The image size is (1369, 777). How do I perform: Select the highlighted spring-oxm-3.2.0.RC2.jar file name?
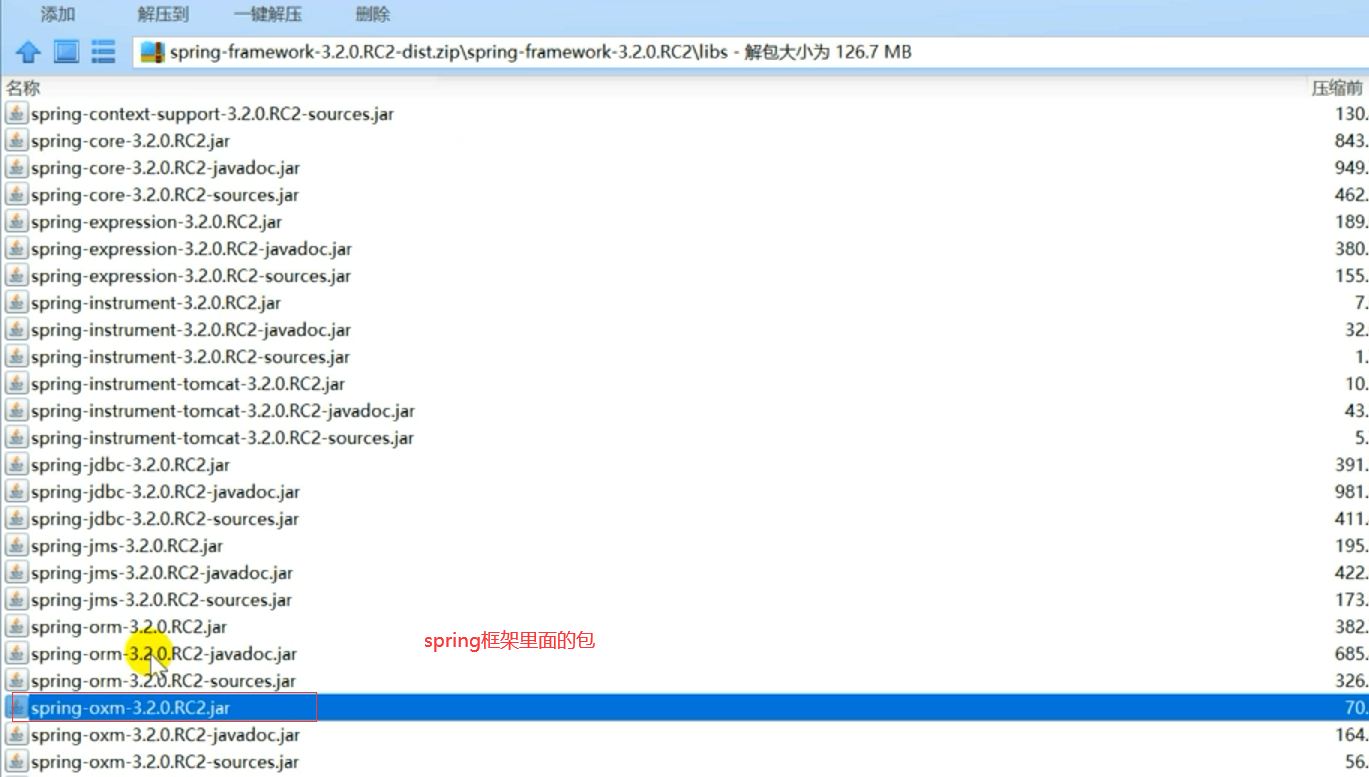pyautogui.click(x=130, y=708)
